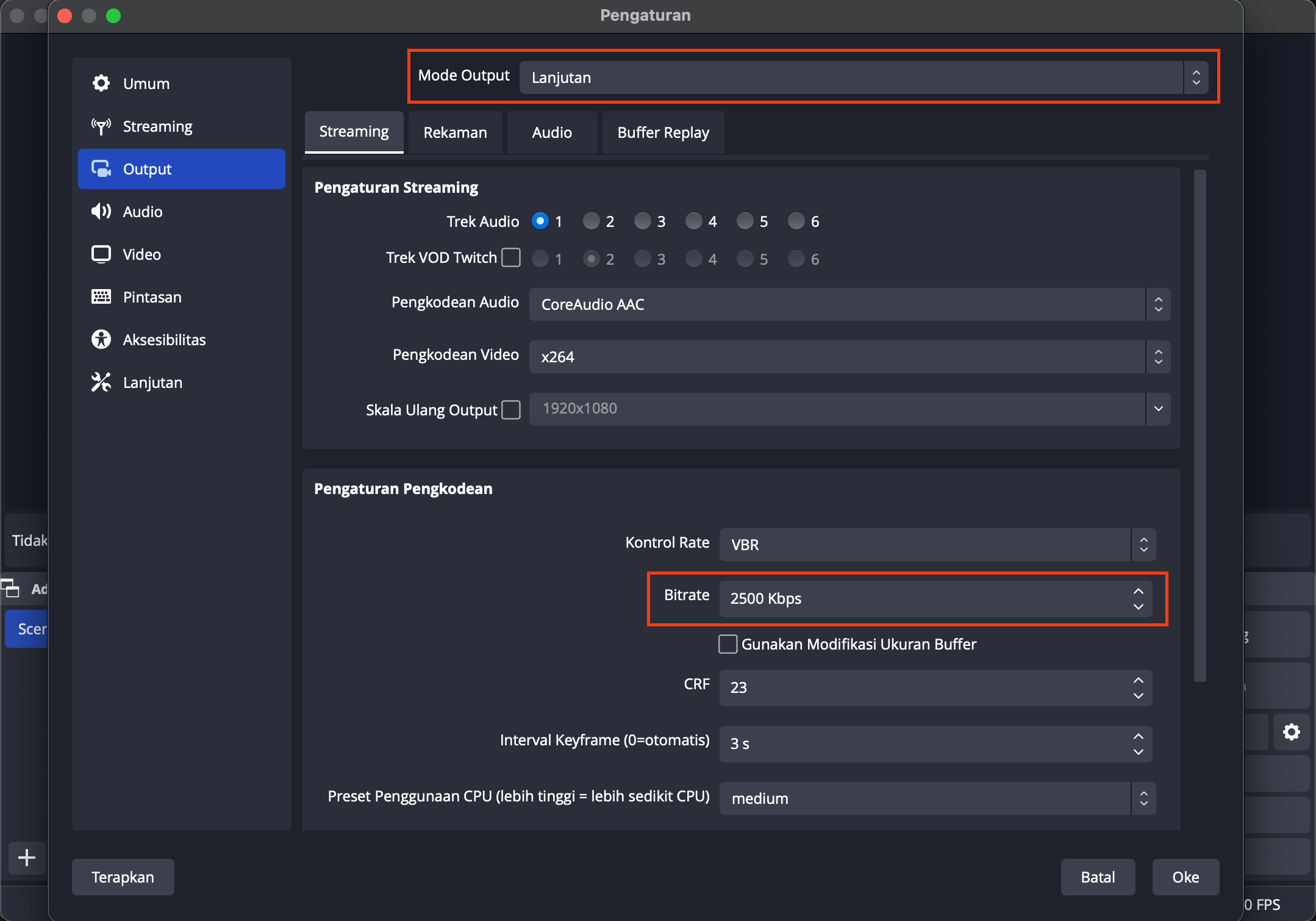Enable Trek VOD Twitch checkbox

pos(511,257)
